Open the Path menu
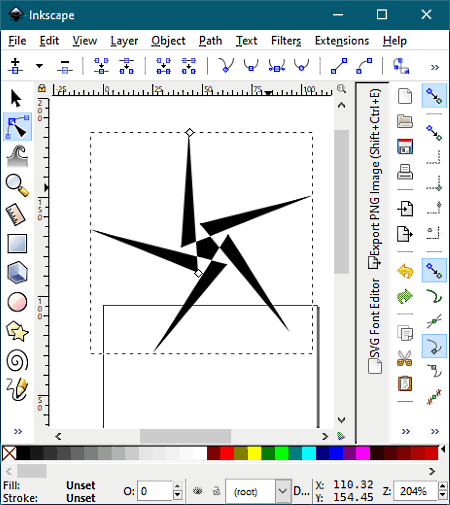This screenshot has width=450, height=505. [210, 41]
